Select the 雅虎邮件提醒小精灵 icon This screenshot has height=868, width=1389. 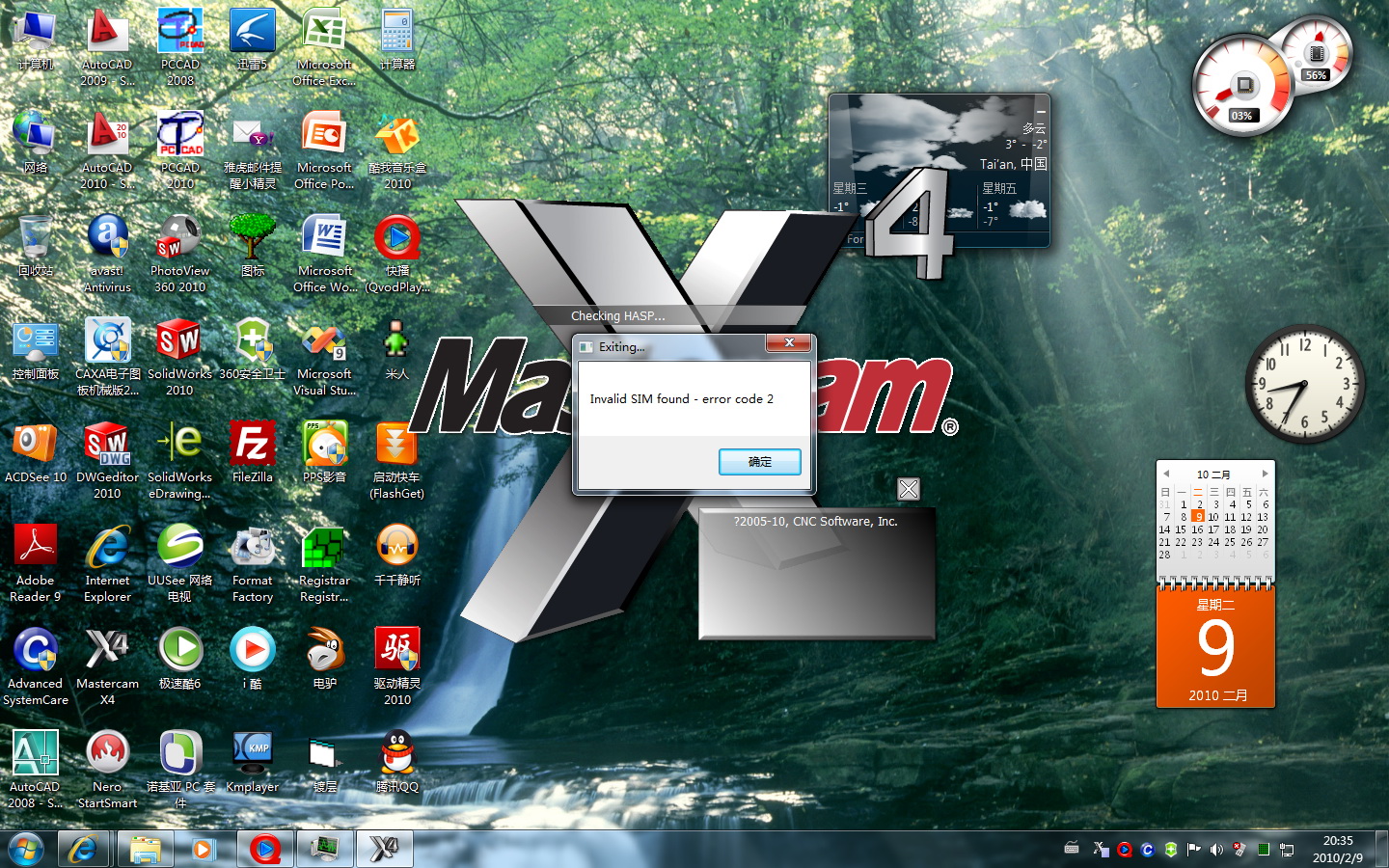coord(252,150)
